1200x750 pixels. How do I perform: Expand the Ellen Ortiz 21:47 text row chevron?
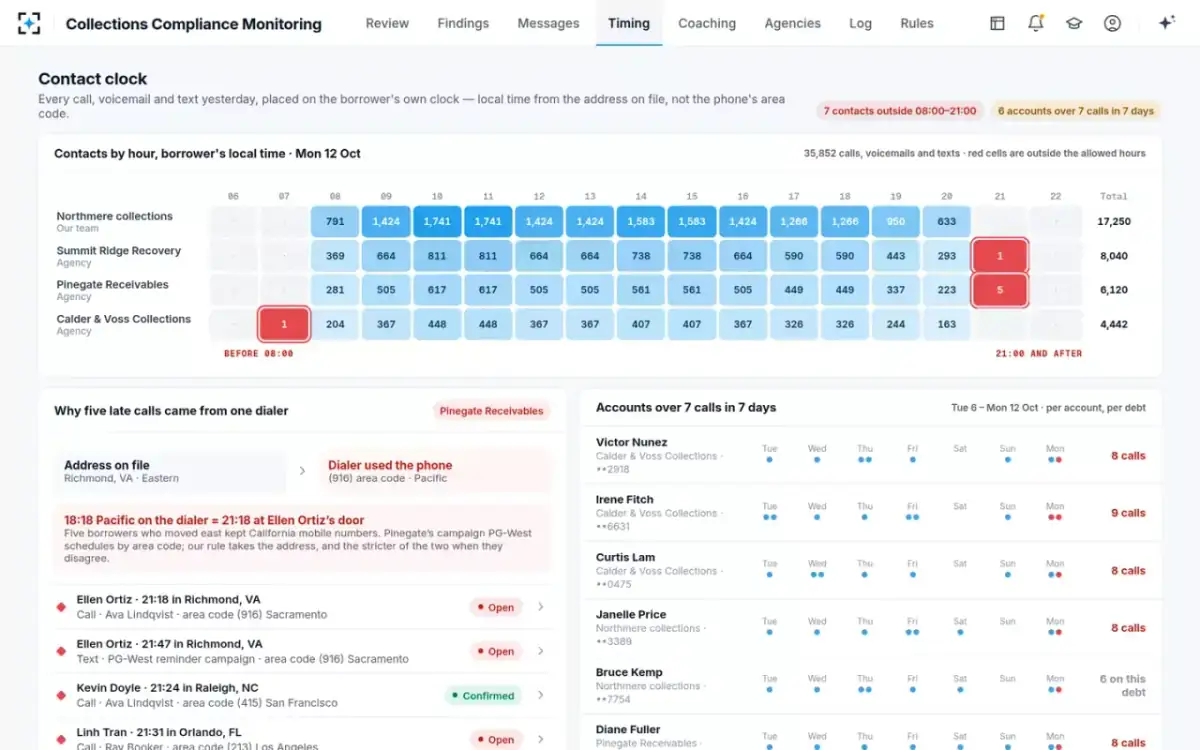click(541, 651)
